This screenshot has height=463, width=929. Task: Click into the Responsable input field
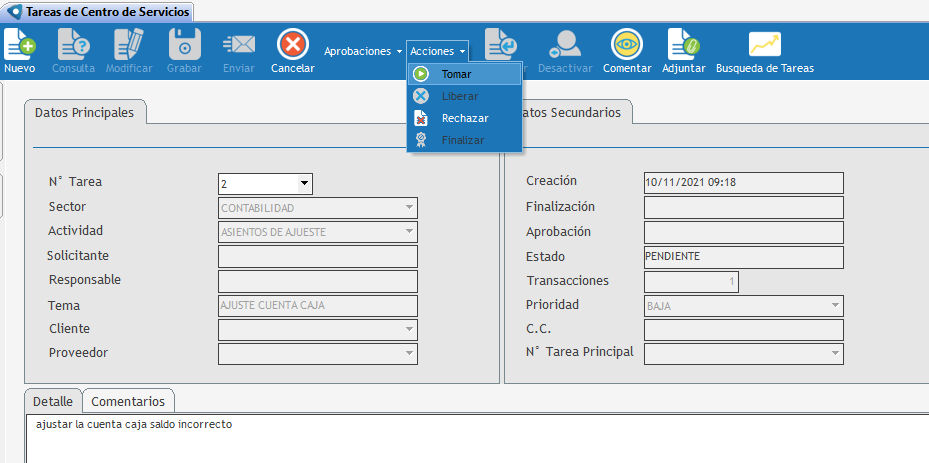pos(317,281)
